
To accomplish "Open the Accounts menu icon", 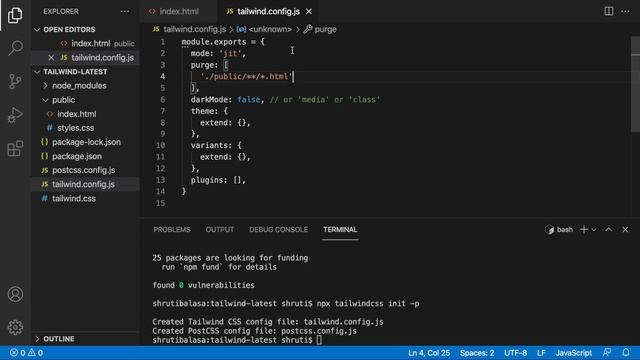I will pos(15,294).
